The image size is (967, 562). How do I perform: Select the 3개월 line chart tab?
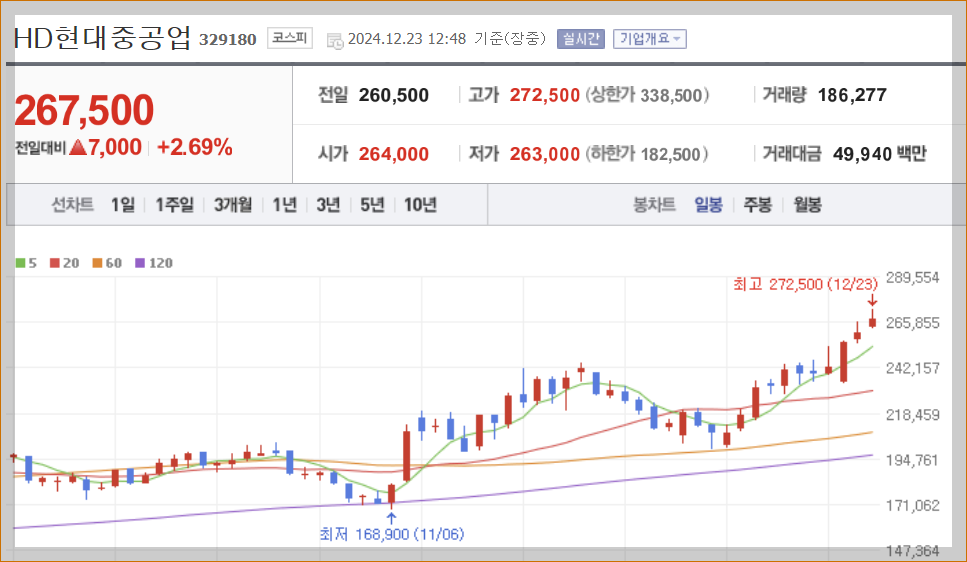232,205
